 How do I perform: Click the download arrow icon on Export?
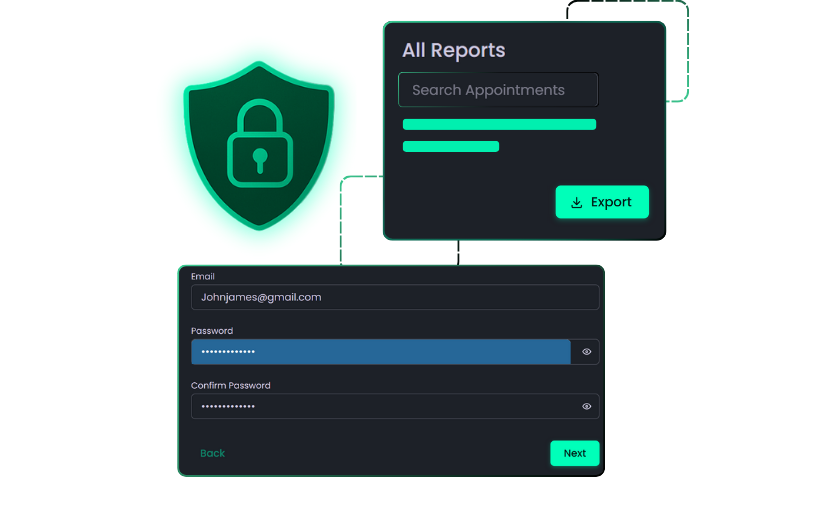576,203
